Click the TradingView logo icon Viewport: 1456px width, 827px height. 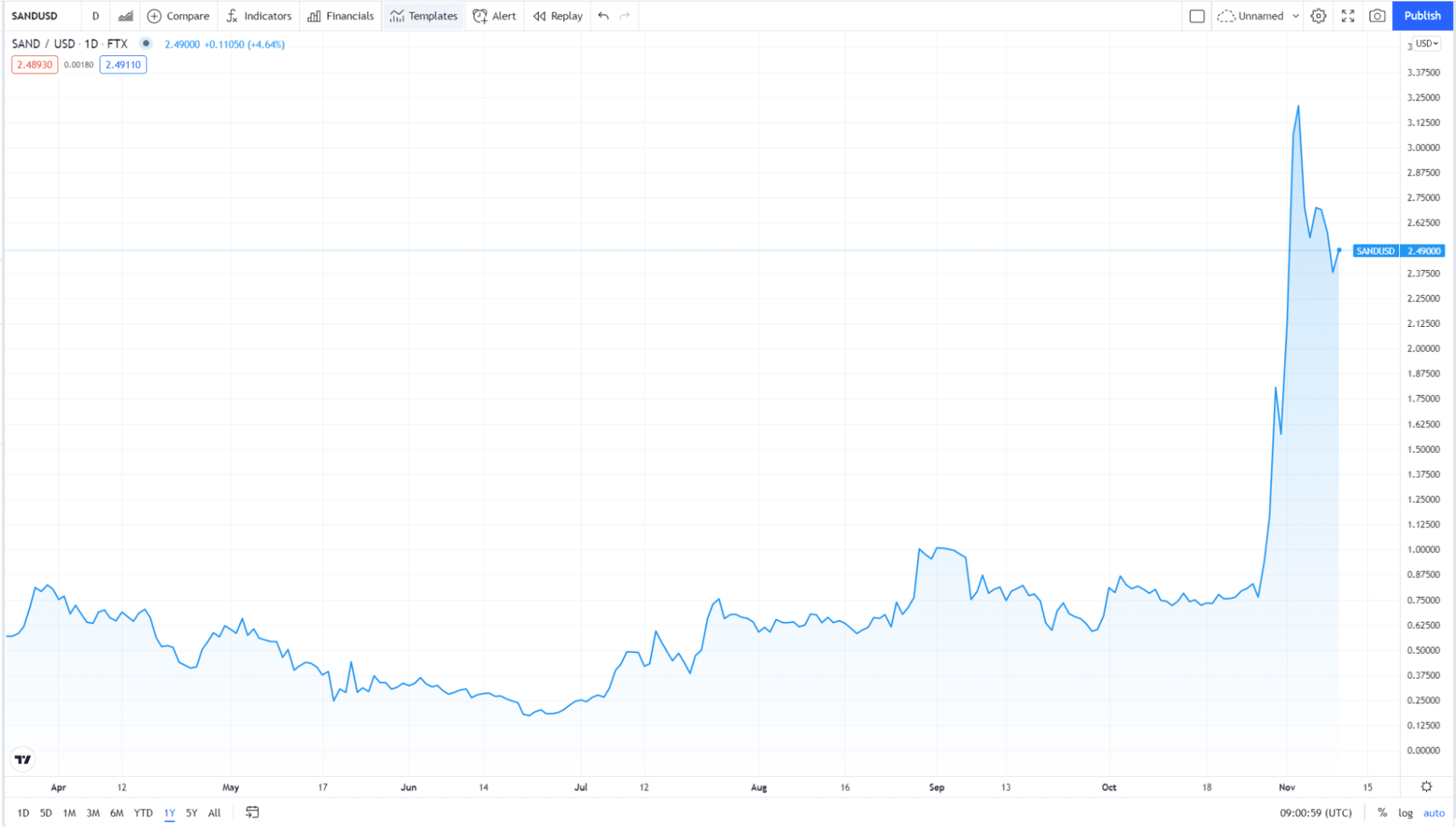coord(23,760)
